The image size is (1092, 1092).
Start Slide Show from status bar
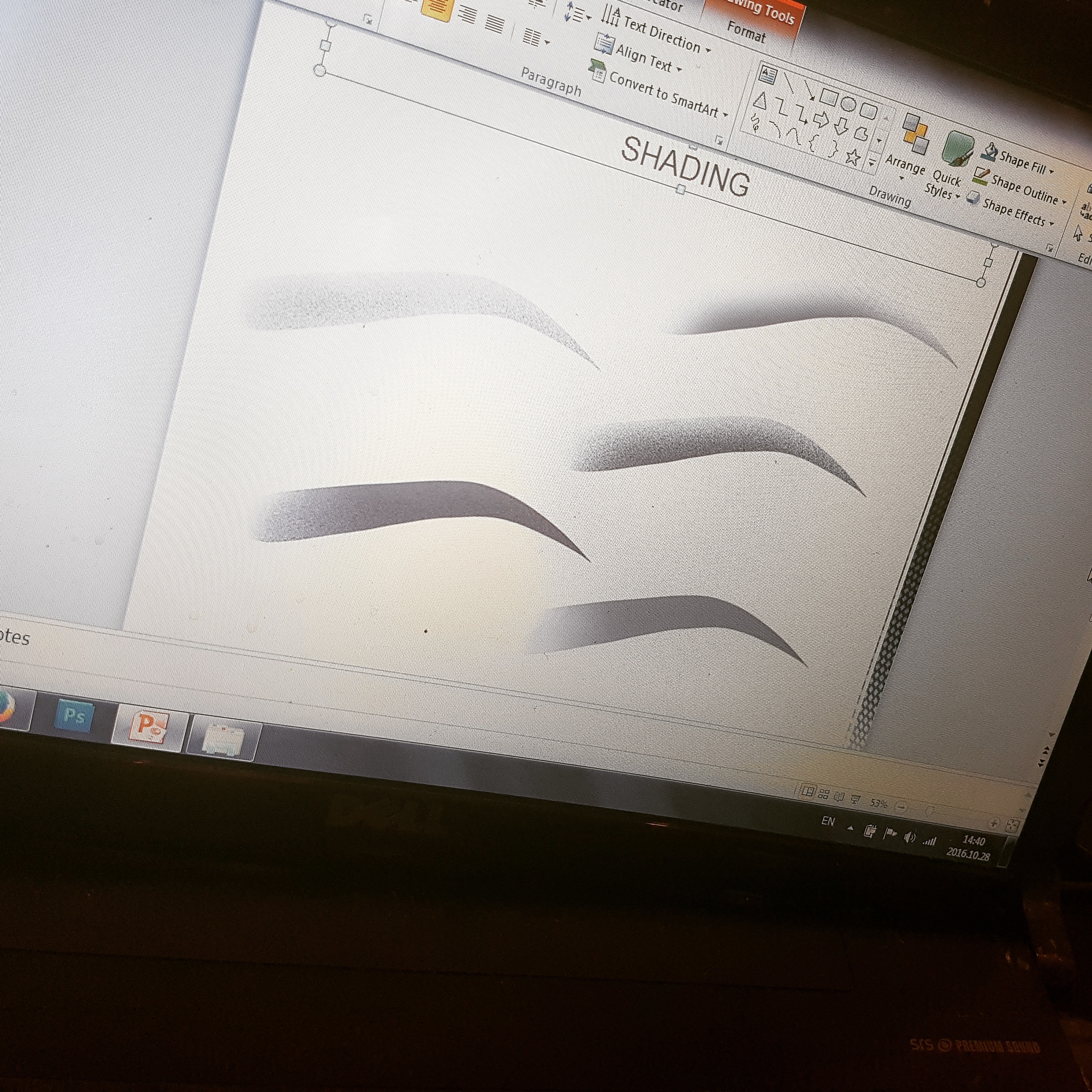click(x=856, y=799)
